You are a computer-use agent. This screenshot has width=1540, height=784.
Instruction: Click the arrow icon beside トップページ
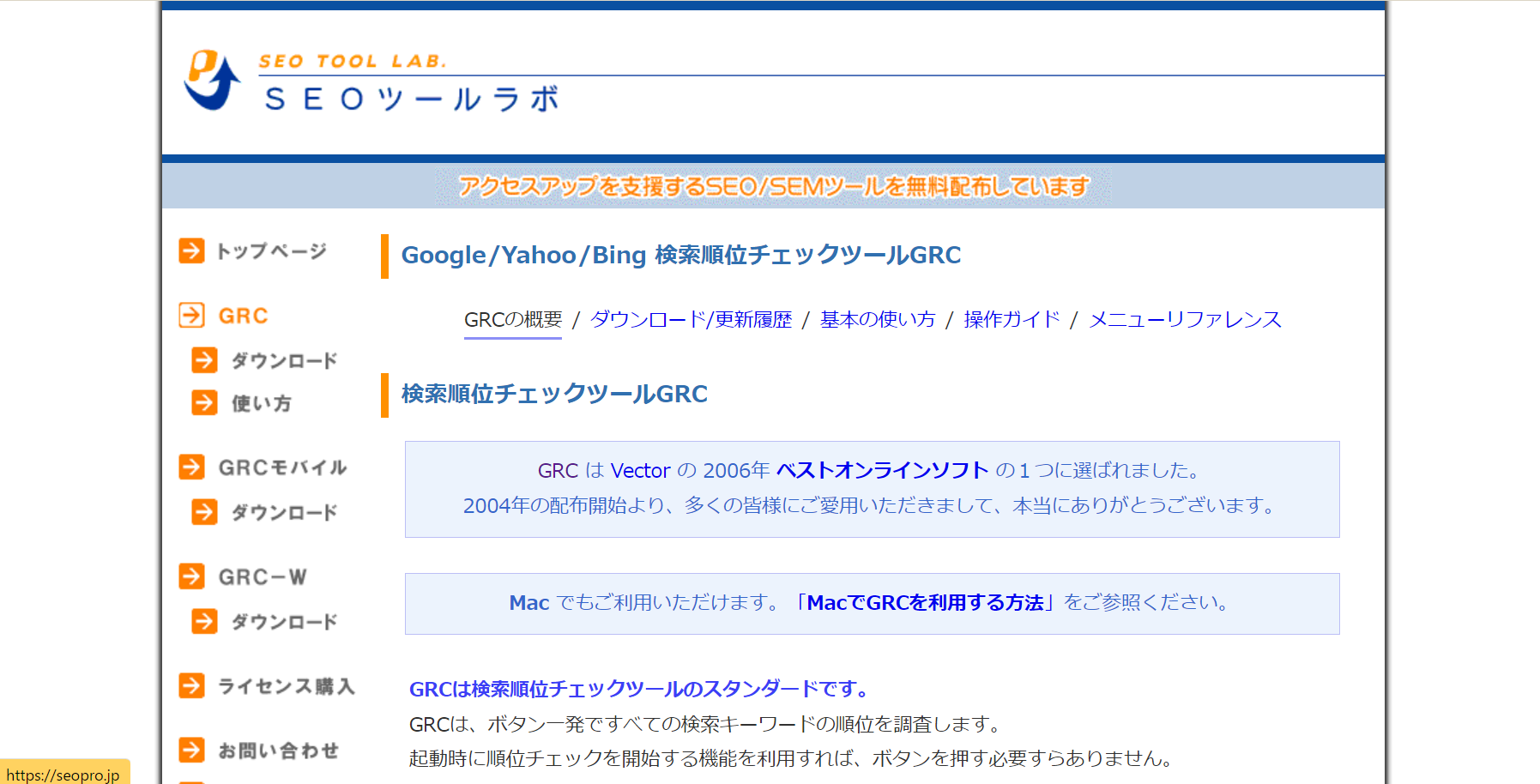(x=191, y=250)
